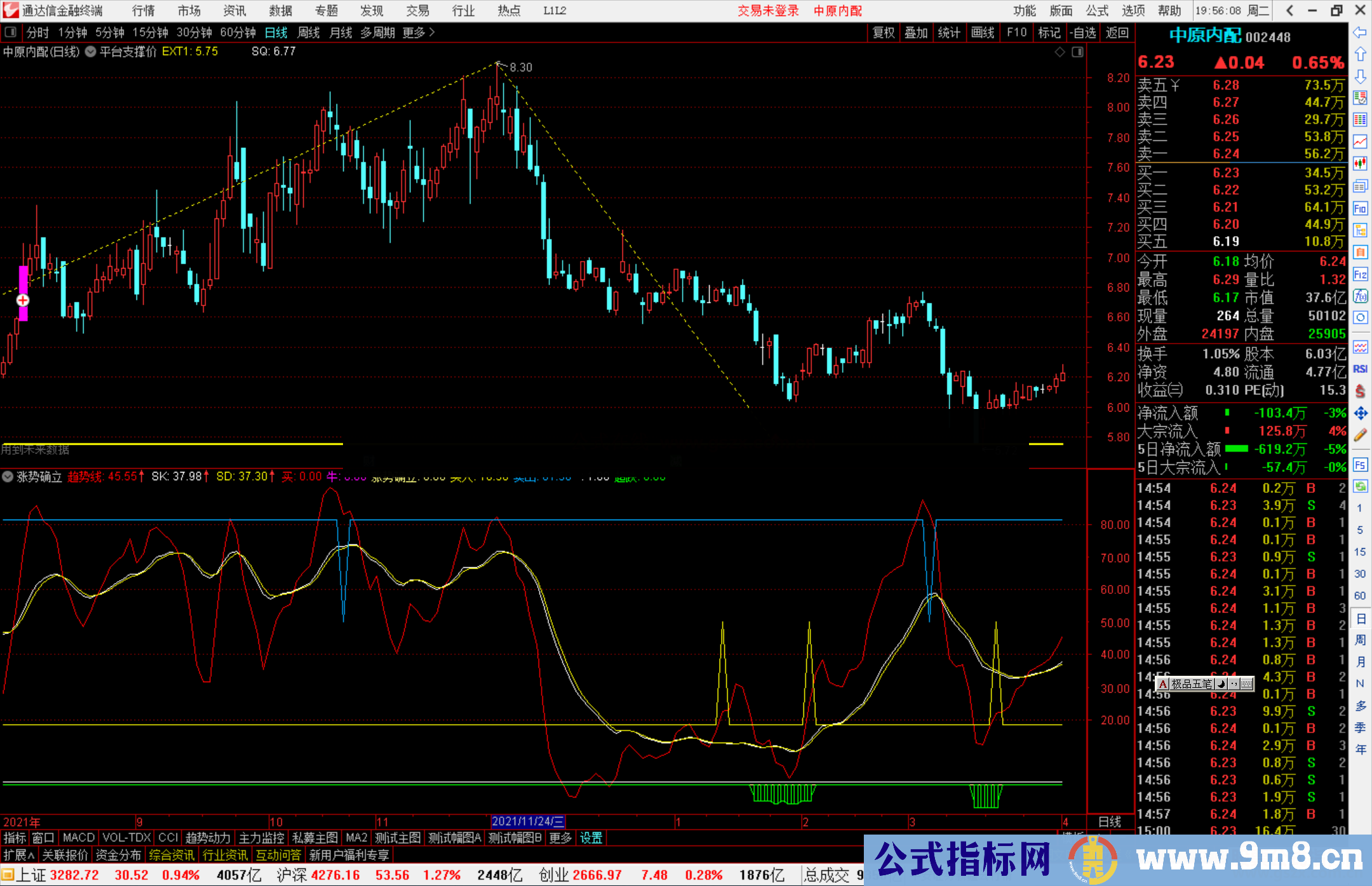This screenshot has width=1372, height=886.
Task: Click the back arrow icon atop right sidebar
Action: tap(1361, 33)
